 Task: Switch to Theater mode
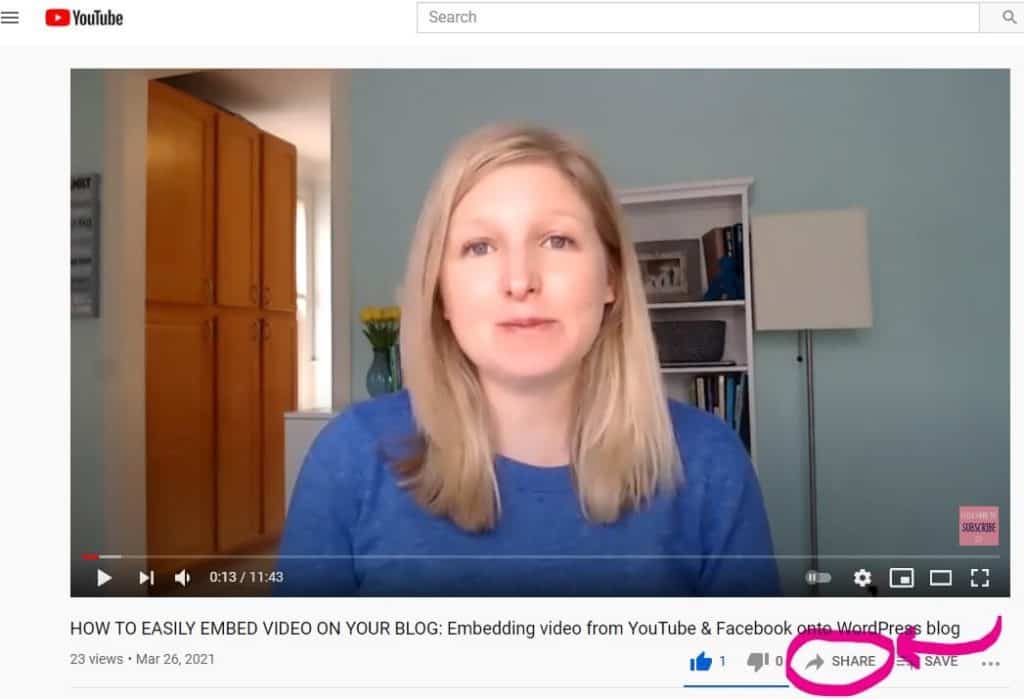[x=938, y=577]
